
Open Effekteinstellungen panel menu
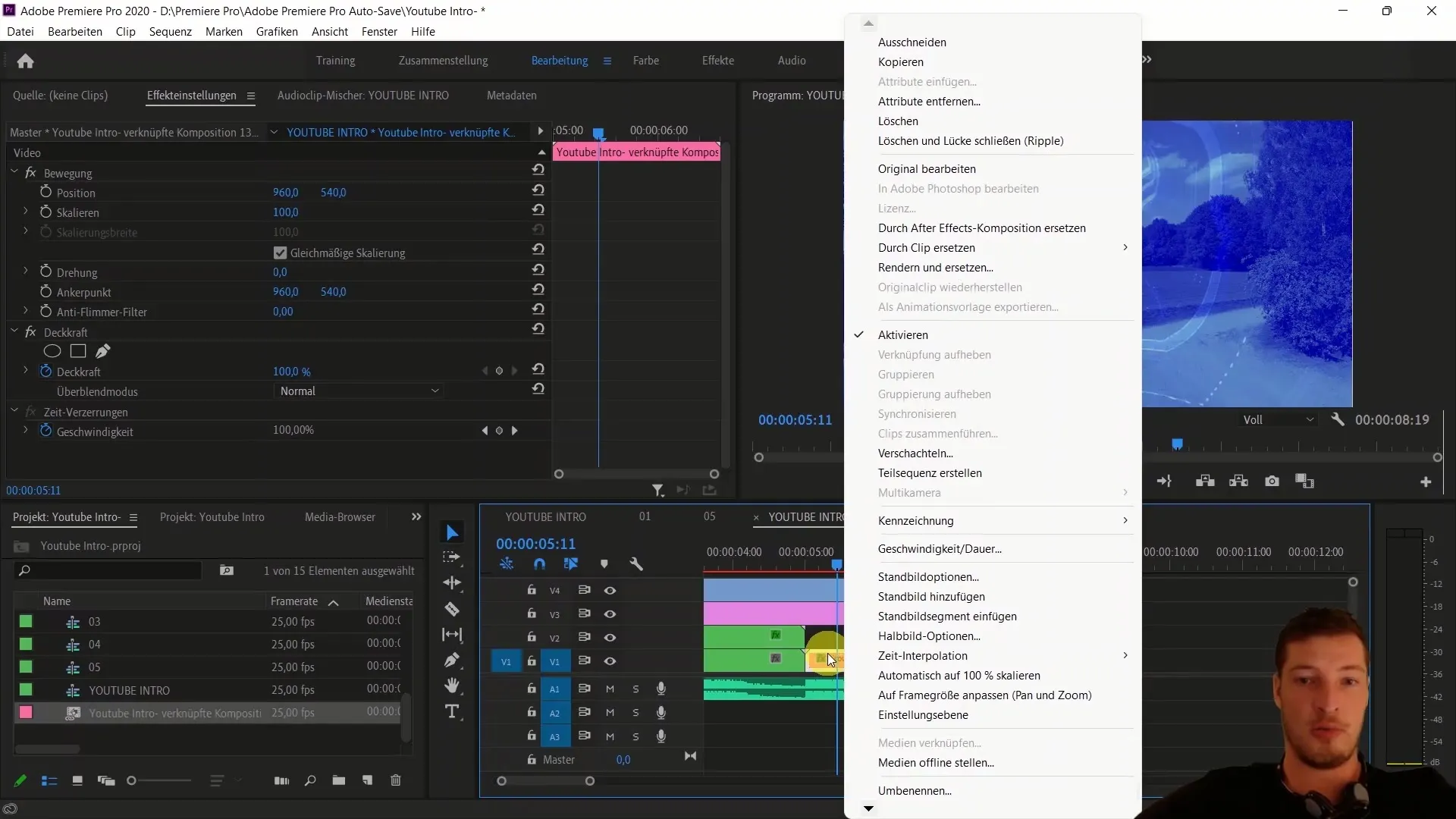[x=251, y=96]
